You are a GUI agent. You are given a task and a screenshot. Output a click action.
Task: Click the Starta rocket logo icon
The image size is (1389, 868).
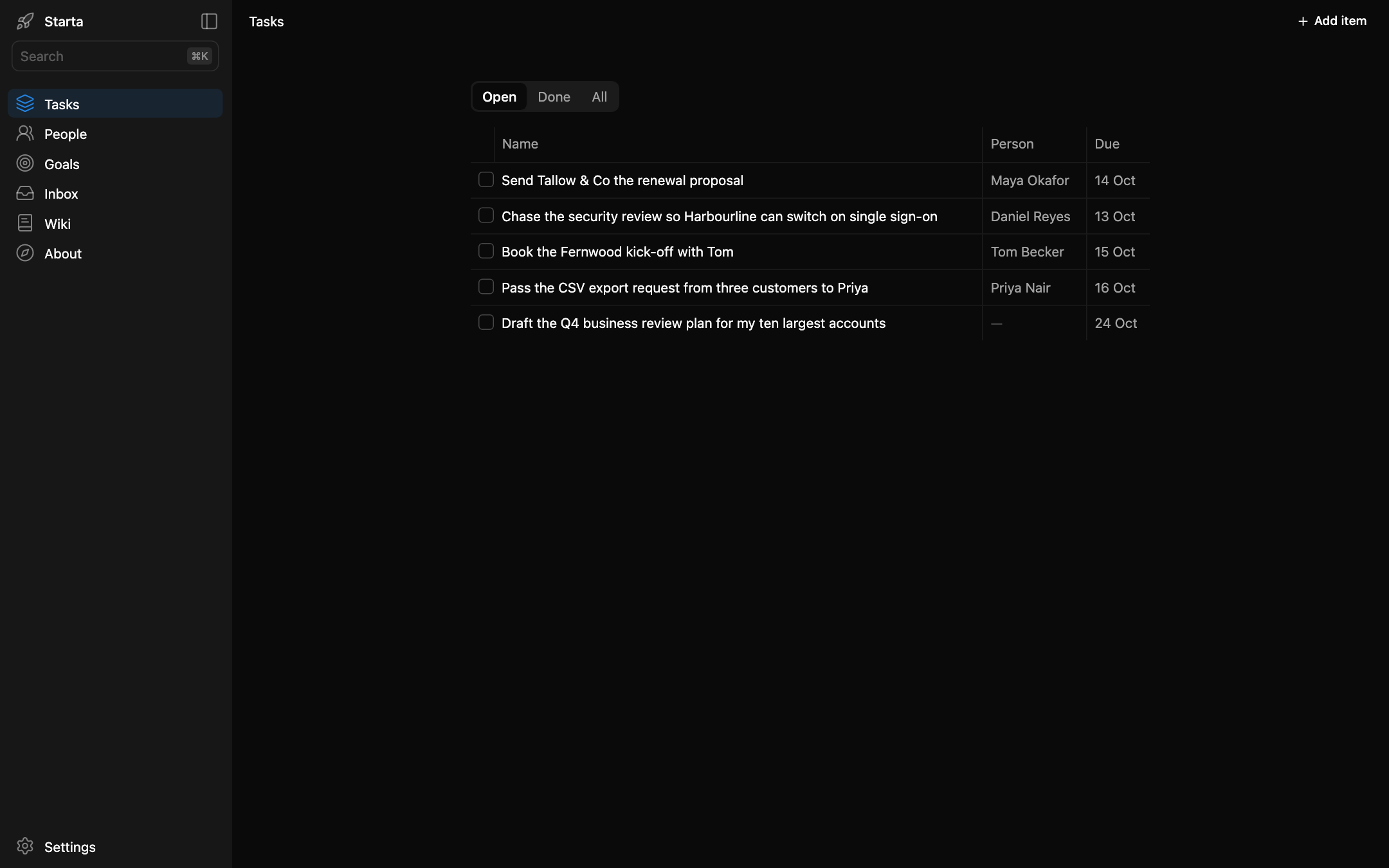tap(25, 21)
